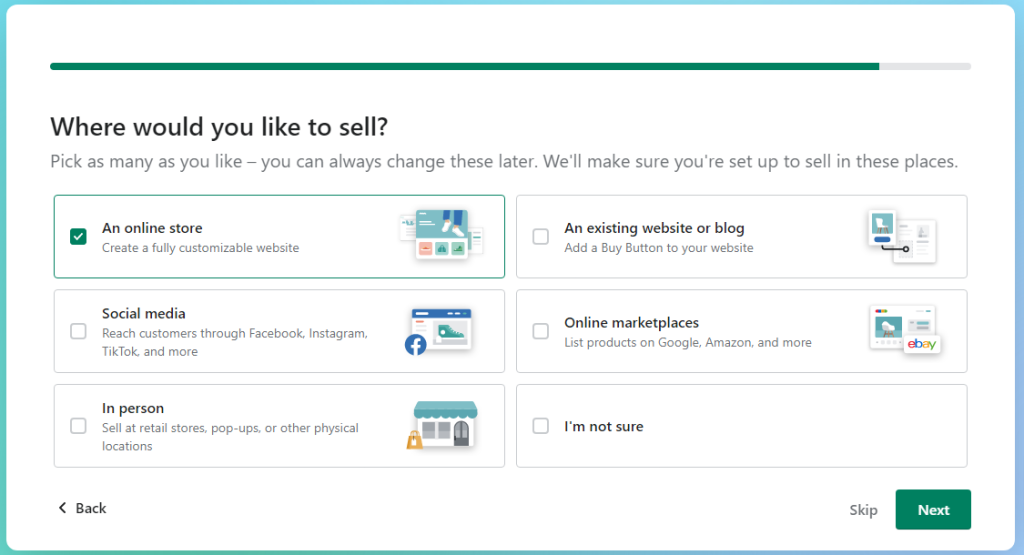The height and width of the screenshot is (555, 1024).
Task: Click the online store website illustration icon
Action: tap(441, 236)
